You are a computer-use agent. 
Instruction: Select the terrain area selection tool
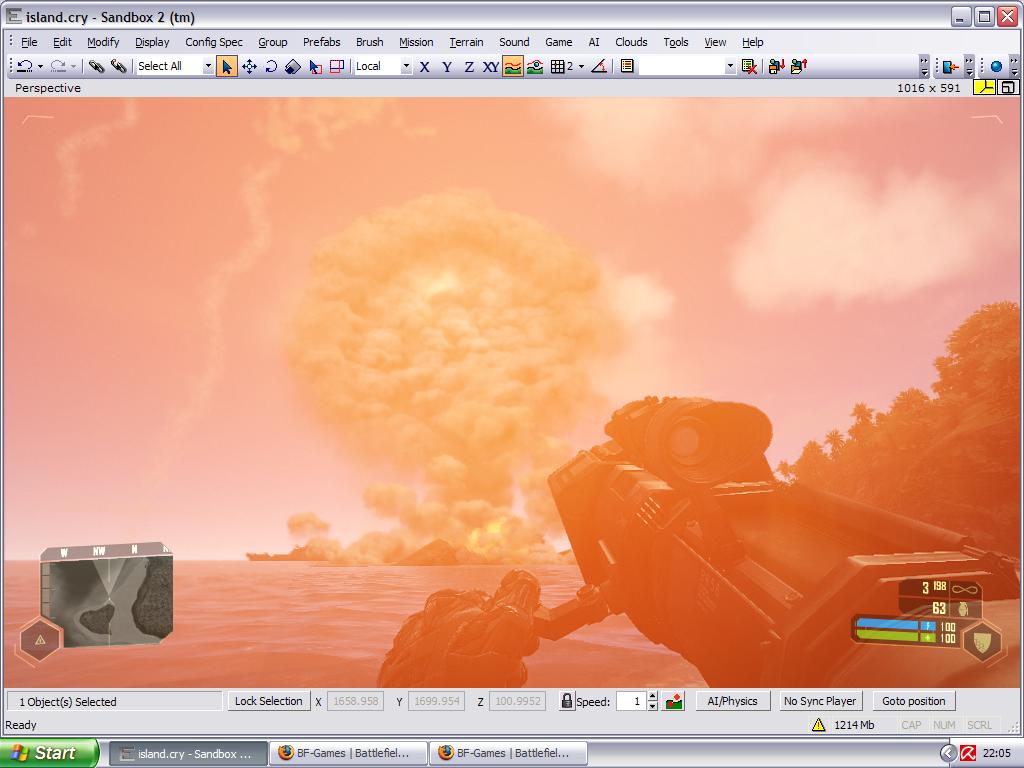coord(315,66)
